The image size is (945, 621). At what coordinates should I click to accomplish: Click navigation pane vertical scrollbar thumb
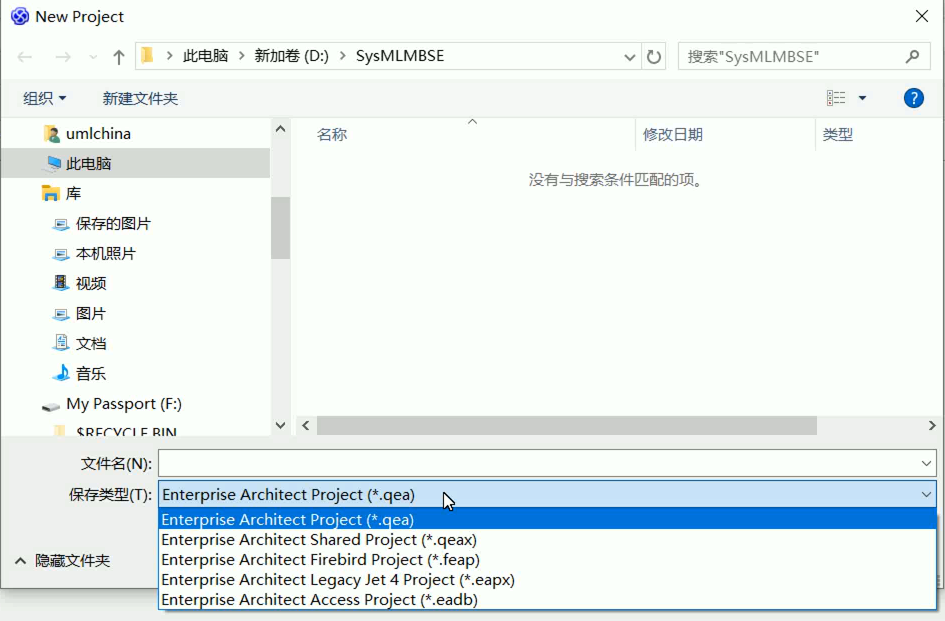click(x=280, y=228)
